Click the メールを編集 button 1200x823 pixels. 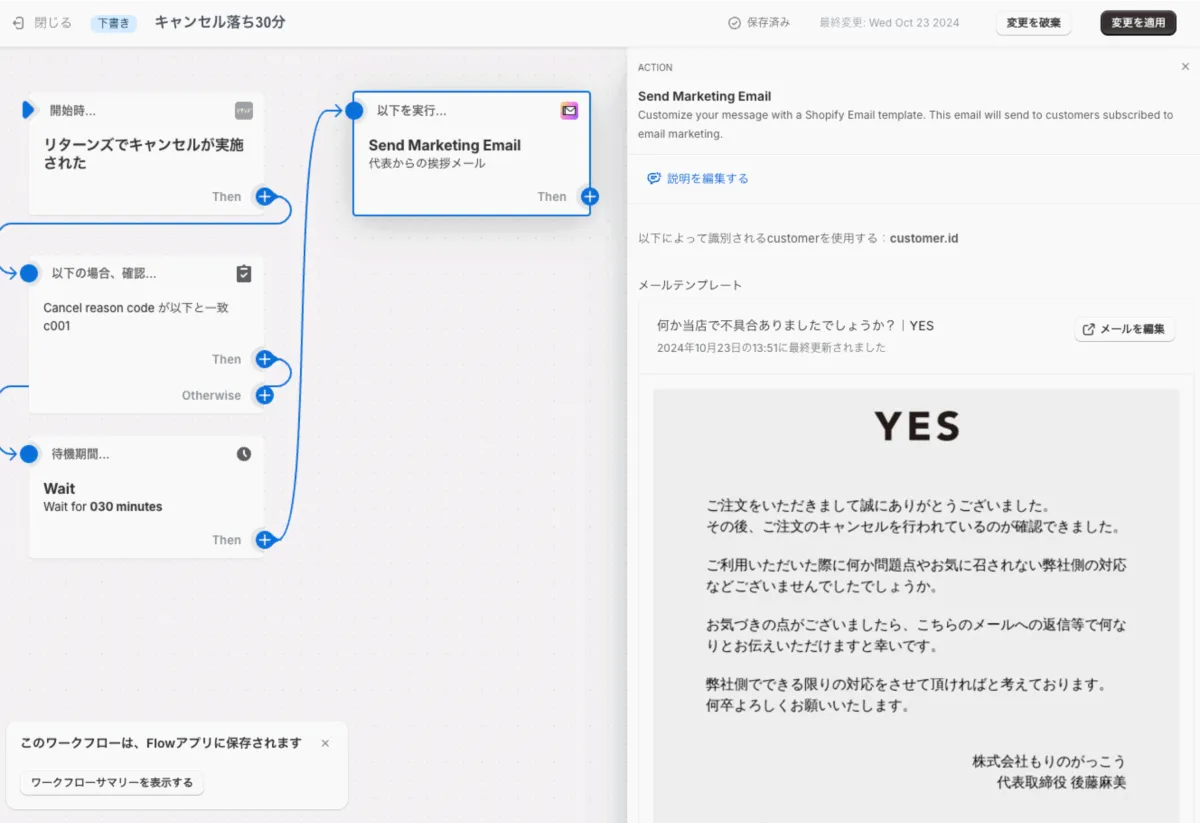coord(1124,328)
